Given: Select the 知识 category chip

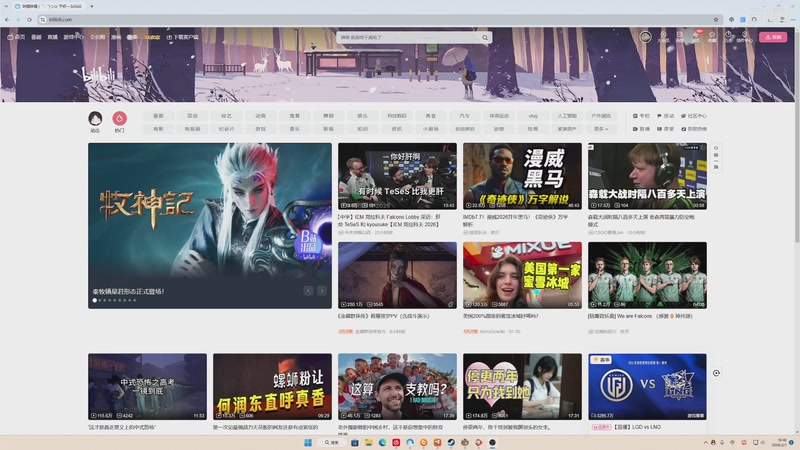Looking at the screenshot, I should pyautogui.click(x=363, y=129).
